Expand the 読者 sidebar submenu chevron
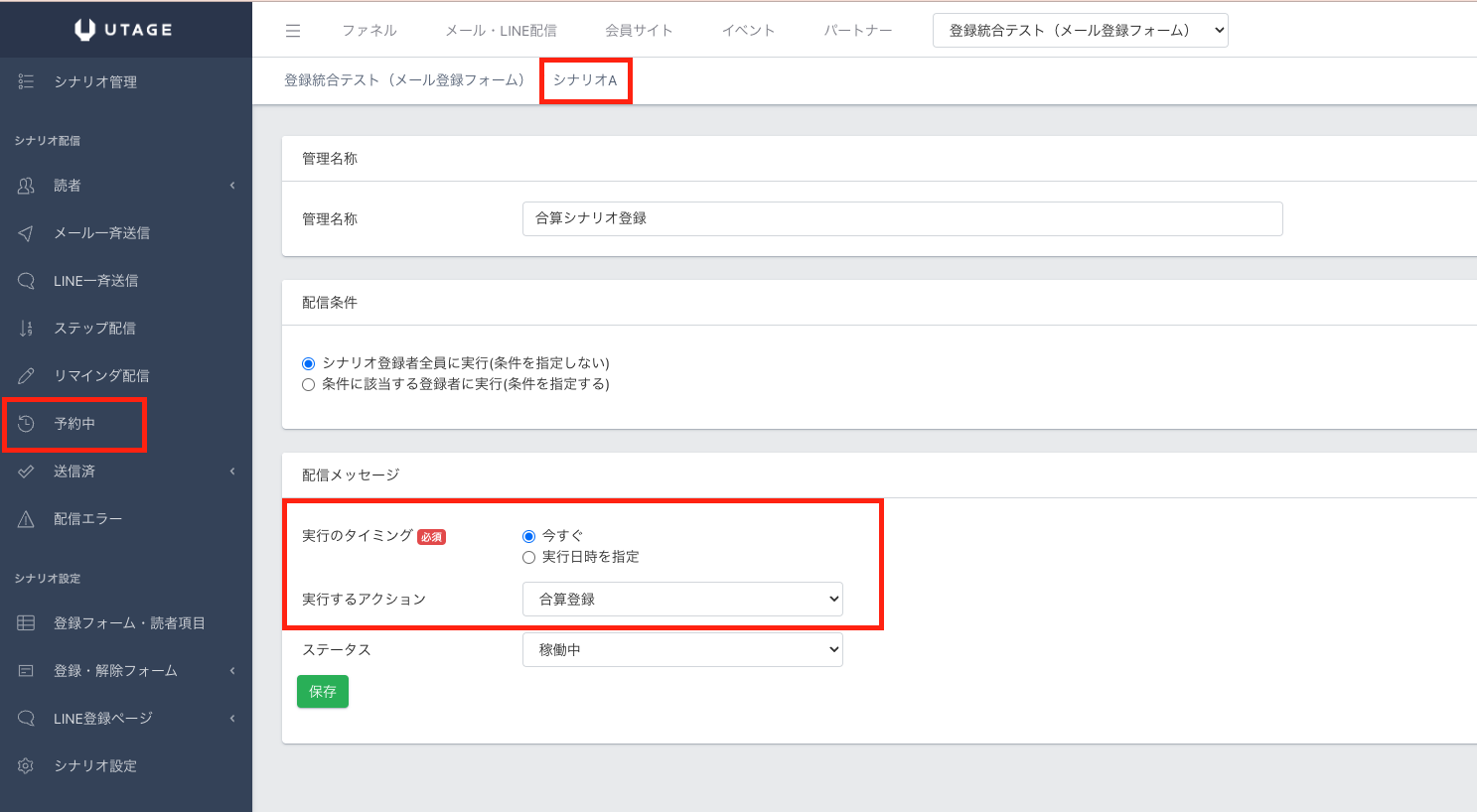Screen dimensions: 1477x812 (232, 186)
